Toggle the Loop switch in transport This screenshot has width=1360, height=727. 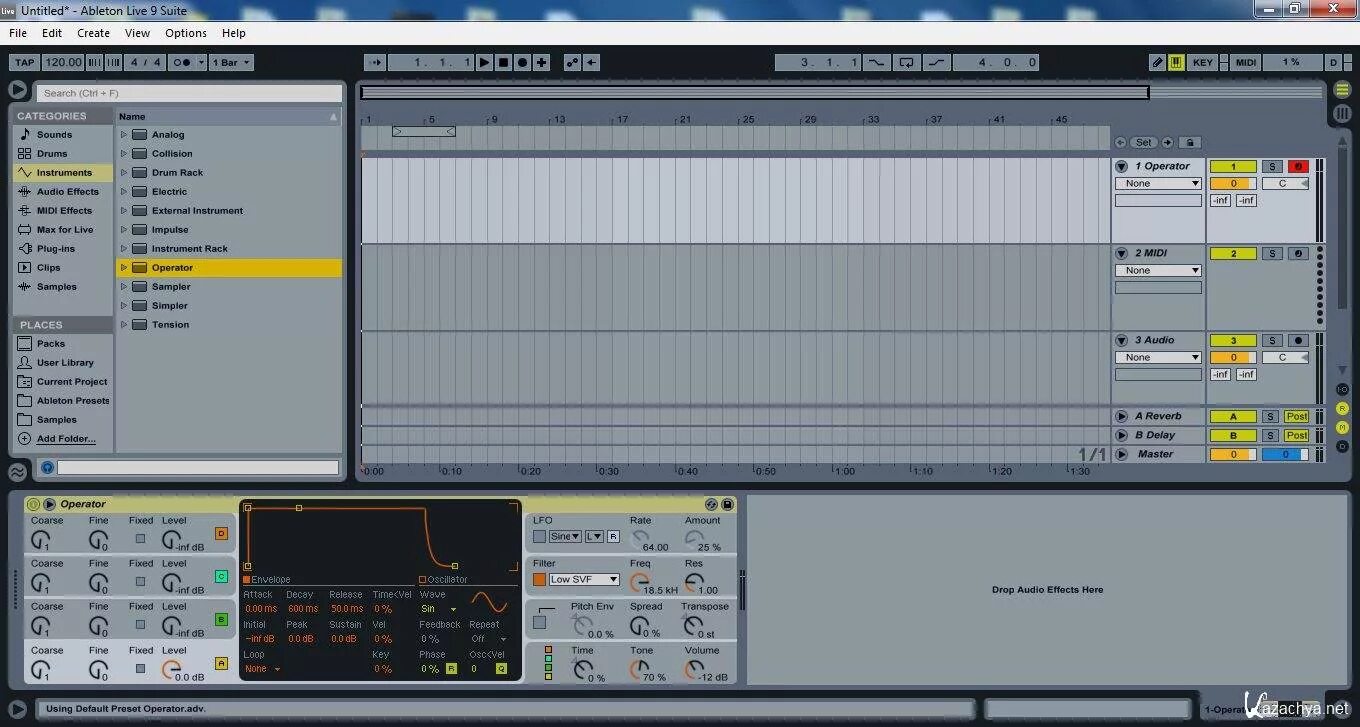(x=906, y=62)
